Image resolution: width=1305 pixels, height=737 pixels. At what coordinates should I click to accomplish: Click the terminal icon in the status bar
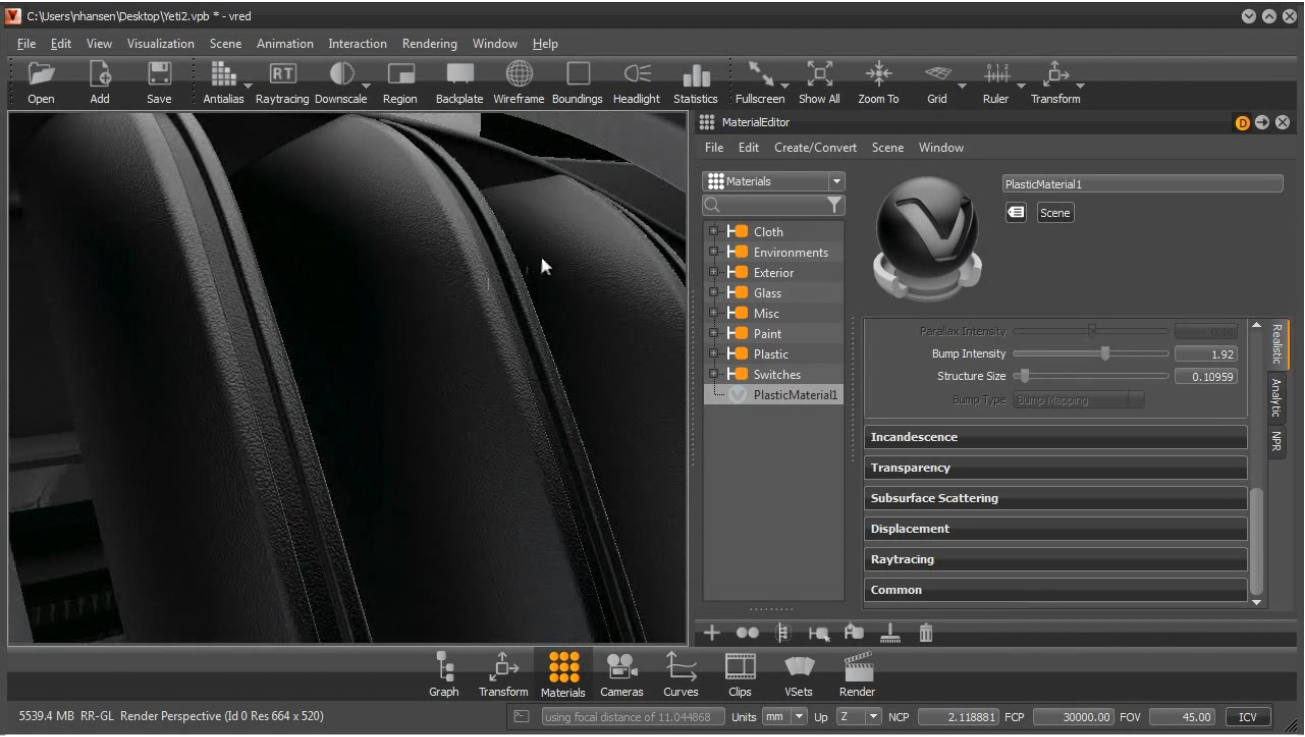(x=521, y=717)
